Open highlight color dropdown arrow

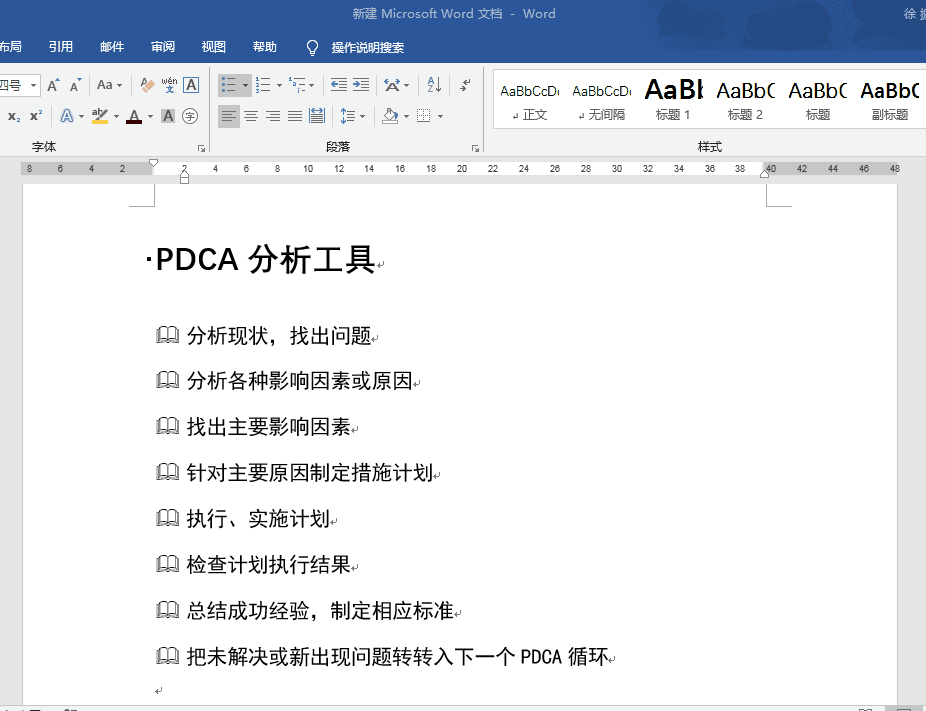pos(116,116)
